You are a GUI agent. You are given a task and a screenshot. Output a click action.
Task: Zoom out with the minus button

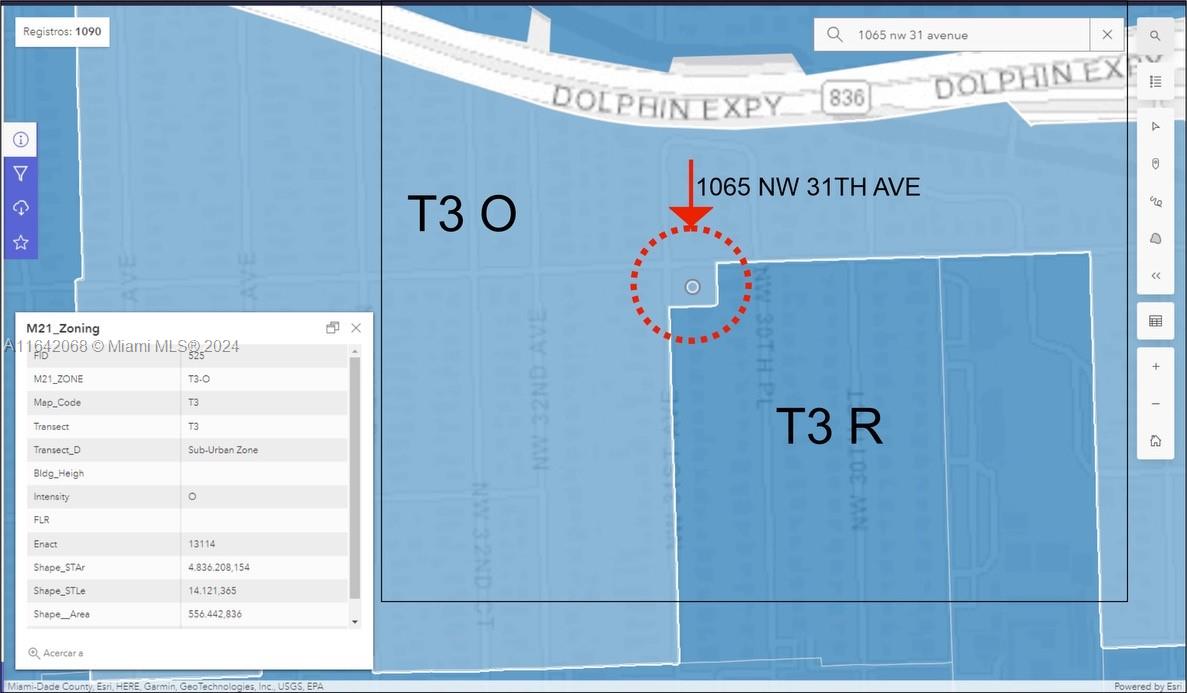pyautogui.click(x=1155, y=404)
